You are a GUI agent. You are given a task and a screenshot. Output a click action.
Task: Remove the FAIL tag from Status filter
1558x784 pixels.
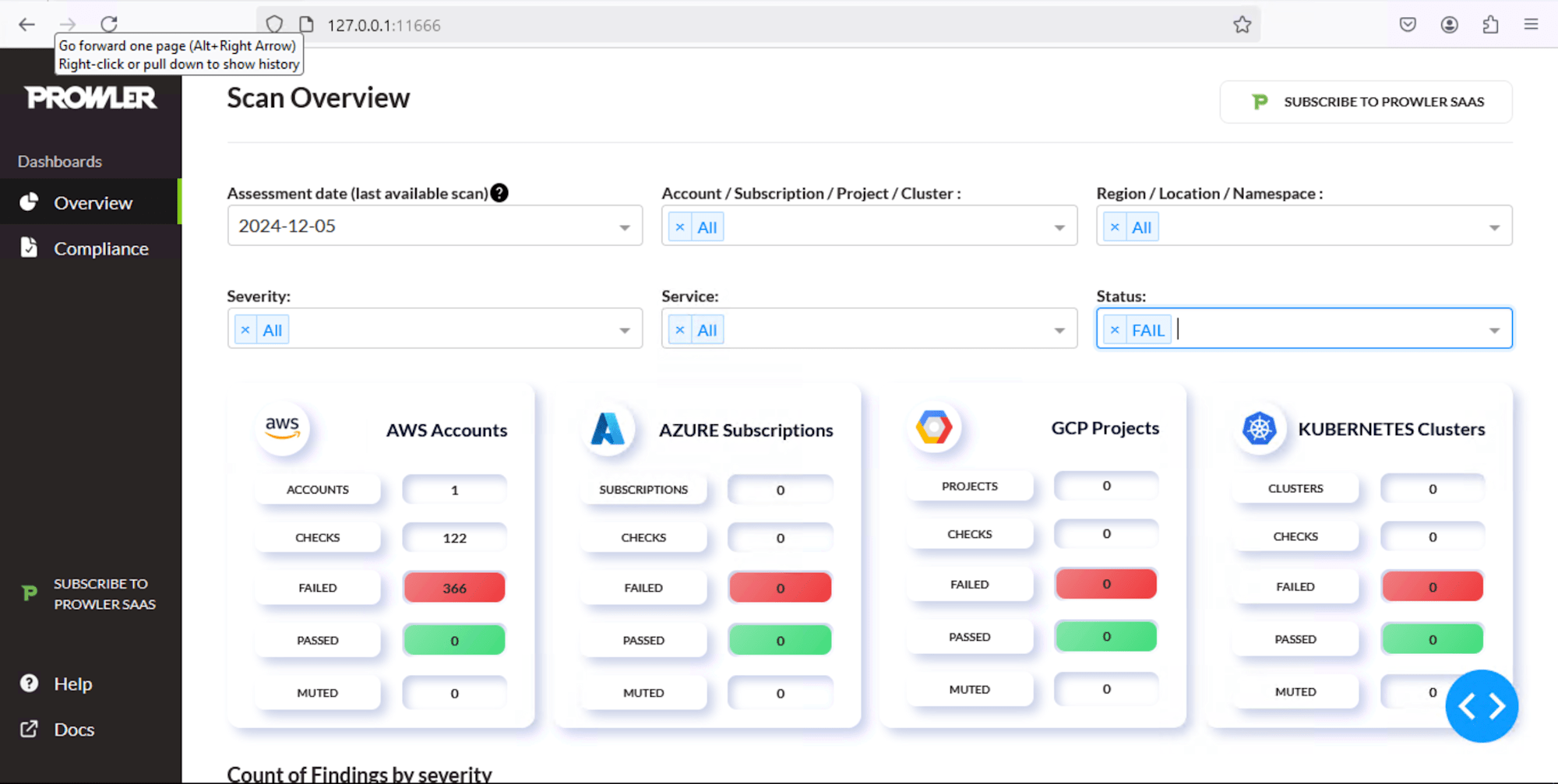tap(1115, 330)
